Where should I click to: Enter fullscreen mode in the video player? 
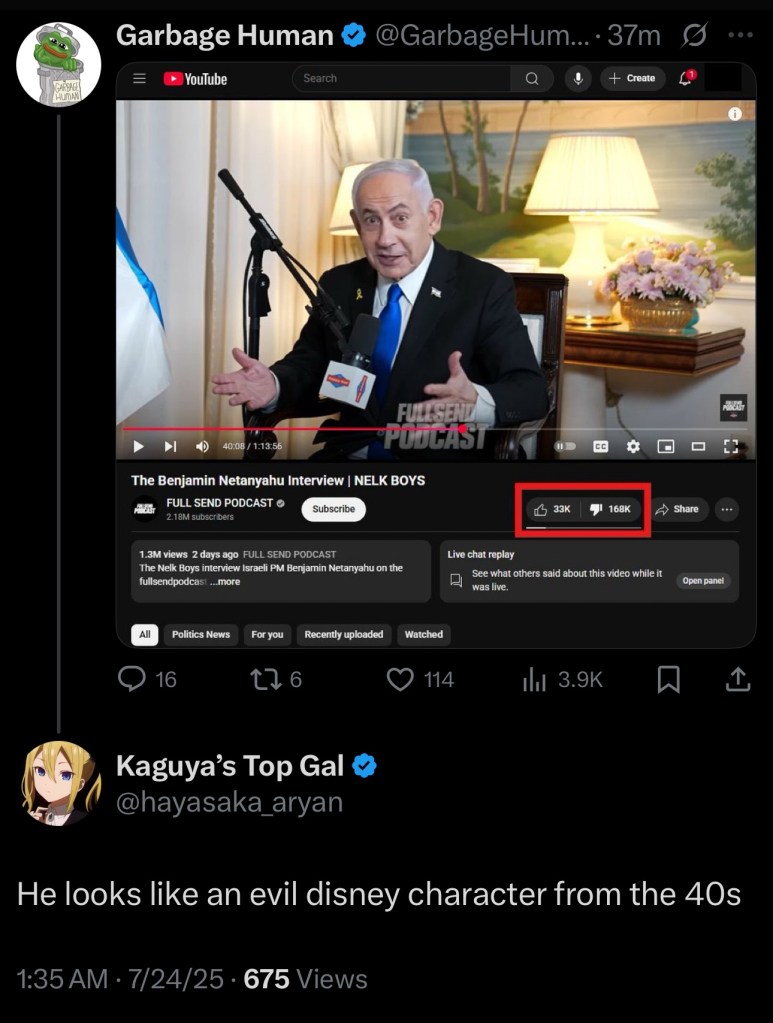pos(730,446)
